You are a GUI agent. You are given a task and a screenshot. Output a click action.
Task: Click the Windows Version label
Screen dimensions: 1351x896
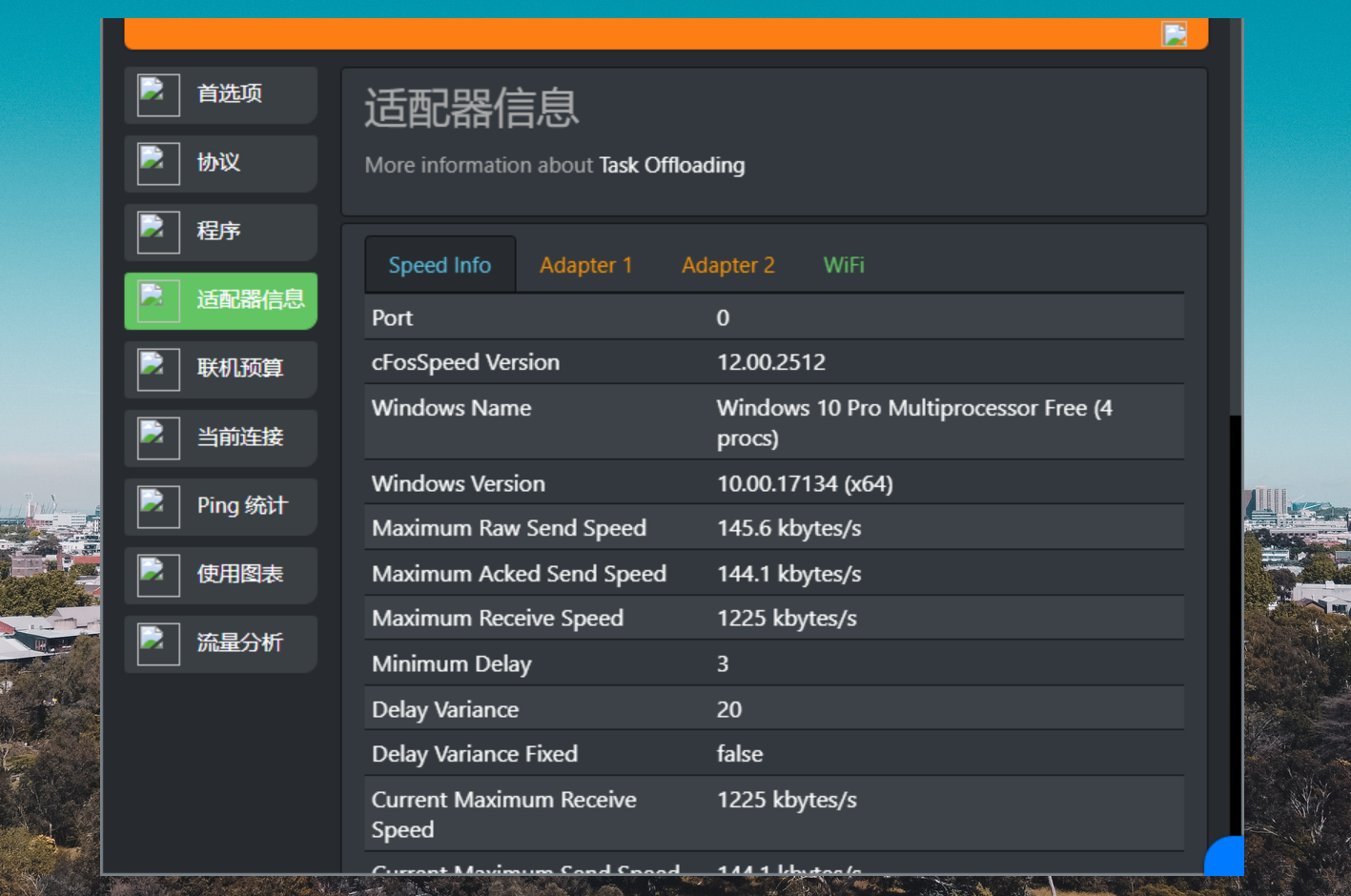tap(459, 483)
